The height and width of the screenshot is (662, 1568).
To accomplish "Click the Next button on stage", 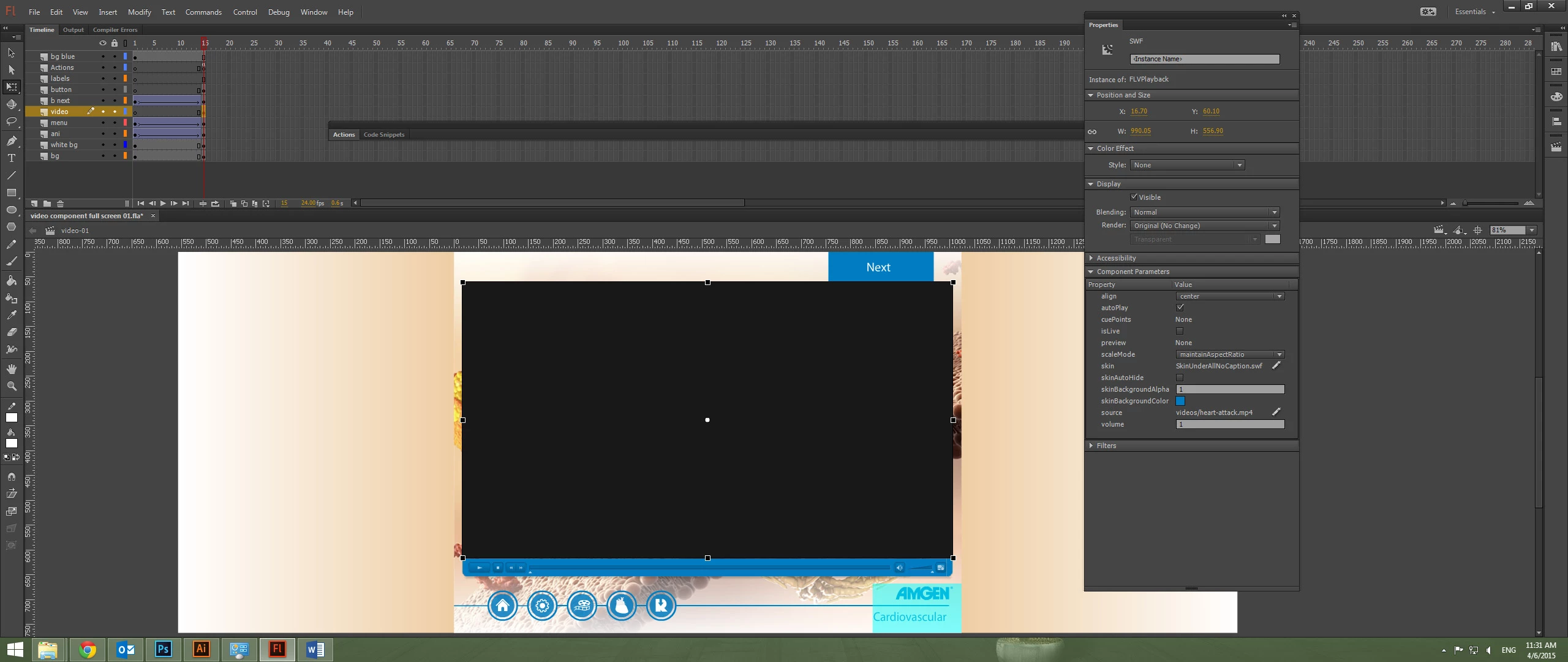I will pyautogui.click(x=880, y=267).
